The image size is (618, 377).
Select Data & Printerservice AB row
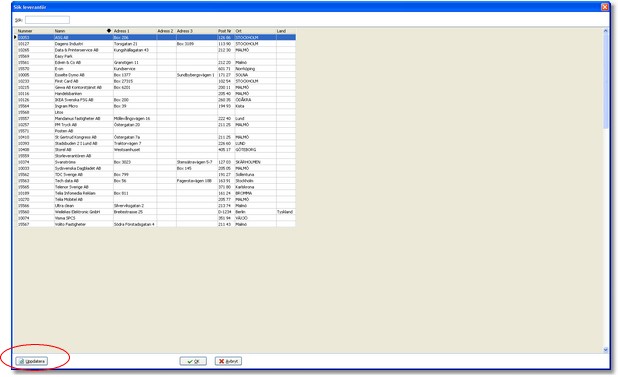[x=156, y=50]
